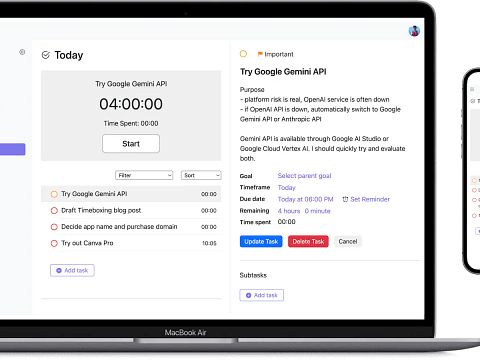Open the Filter dropdown
Screen dimensions: 480x360
144,175
